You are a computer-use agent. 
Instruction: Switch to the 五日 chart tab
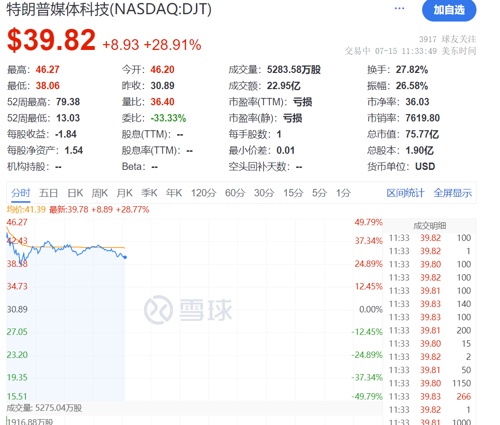pyautogui.click(x=49, y=193)
